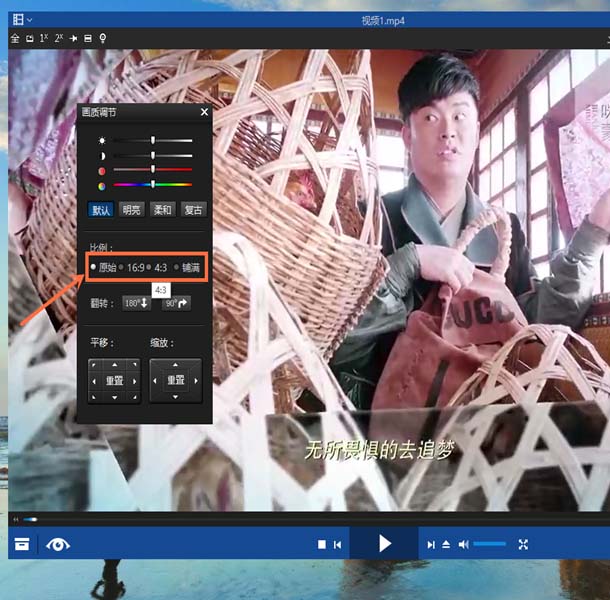Select the 复古 picture preset
Viewport: 610px width, 600px height.
(193, 210)
